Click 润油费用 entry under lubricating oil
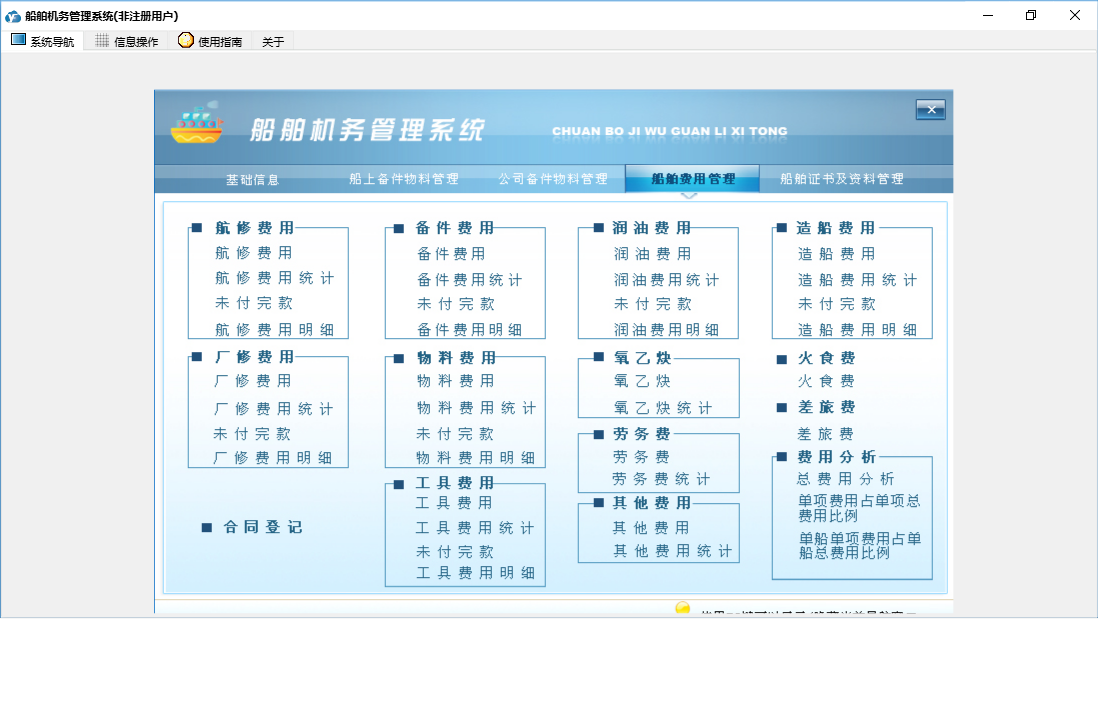This screenshot has width=1098, height=713. (652, 254)
